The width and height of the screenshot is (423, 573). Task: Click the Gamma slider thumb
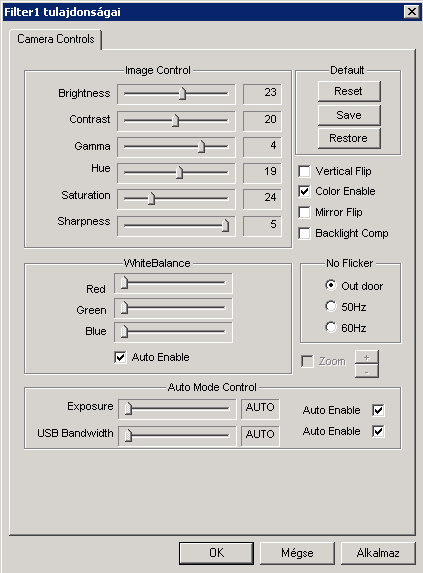click(x=201, y=147)
